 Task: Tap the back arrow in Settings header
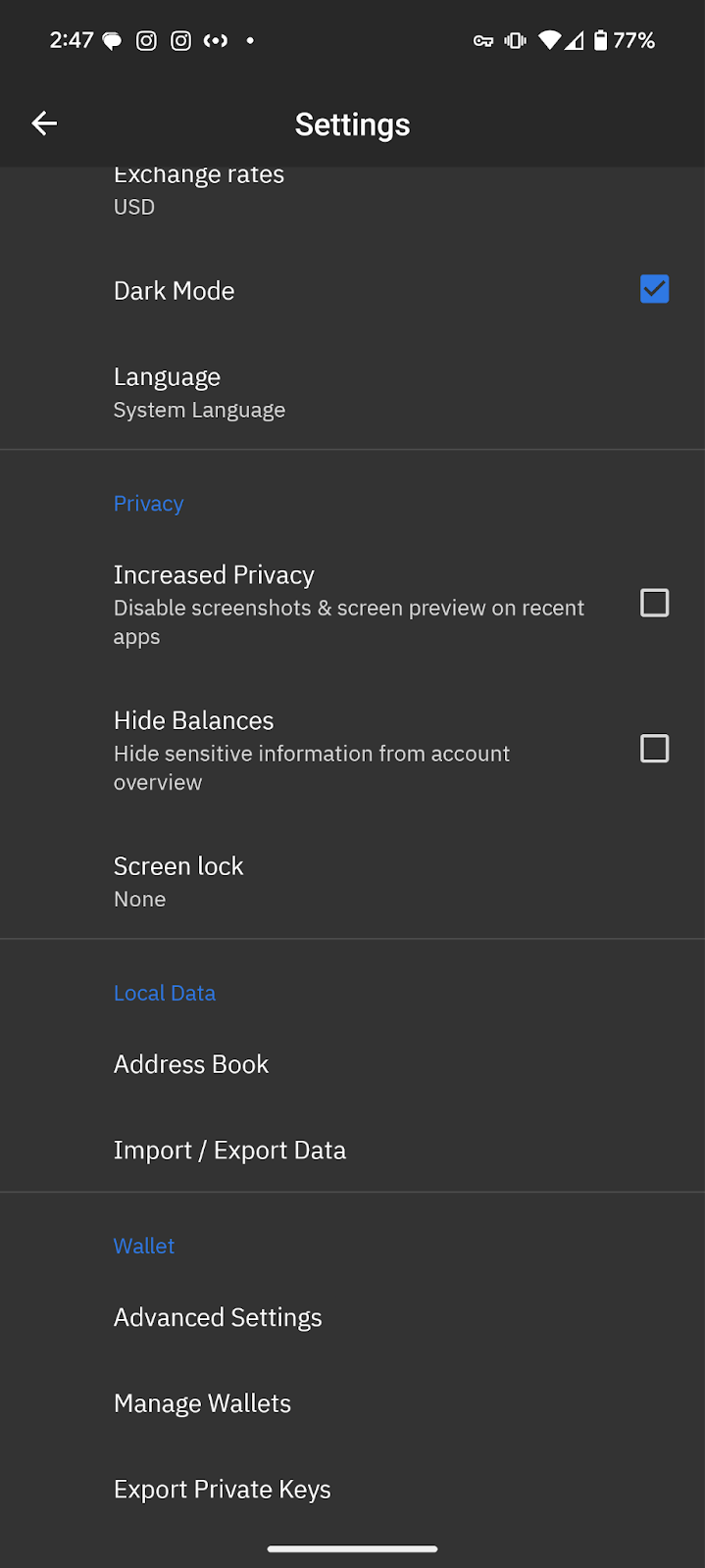[44, 123]
